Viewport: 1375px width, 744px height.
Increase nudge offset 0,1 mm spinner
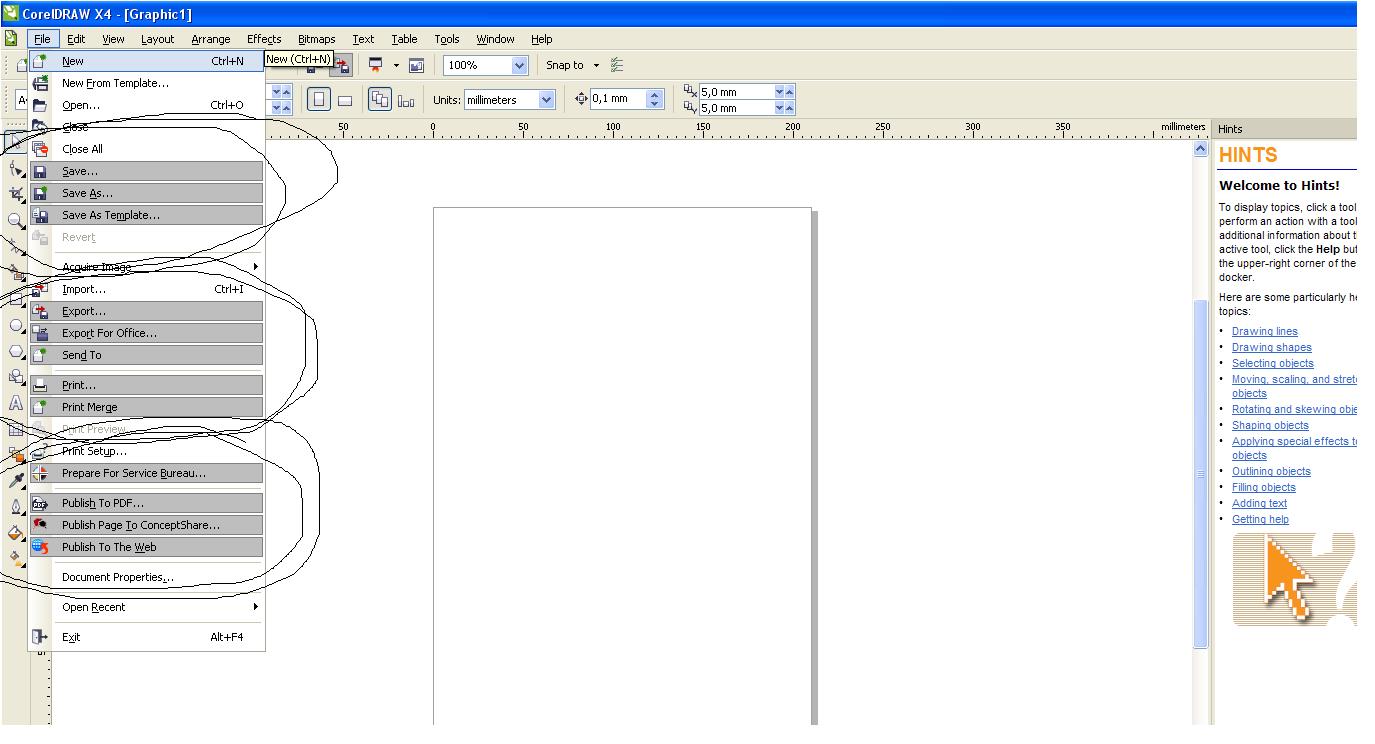655,95
